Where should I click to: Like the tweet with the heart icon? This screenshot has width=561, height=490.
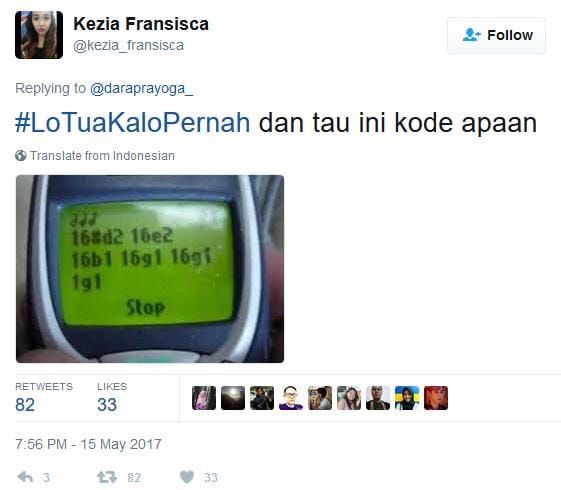(x=186, y=477)
